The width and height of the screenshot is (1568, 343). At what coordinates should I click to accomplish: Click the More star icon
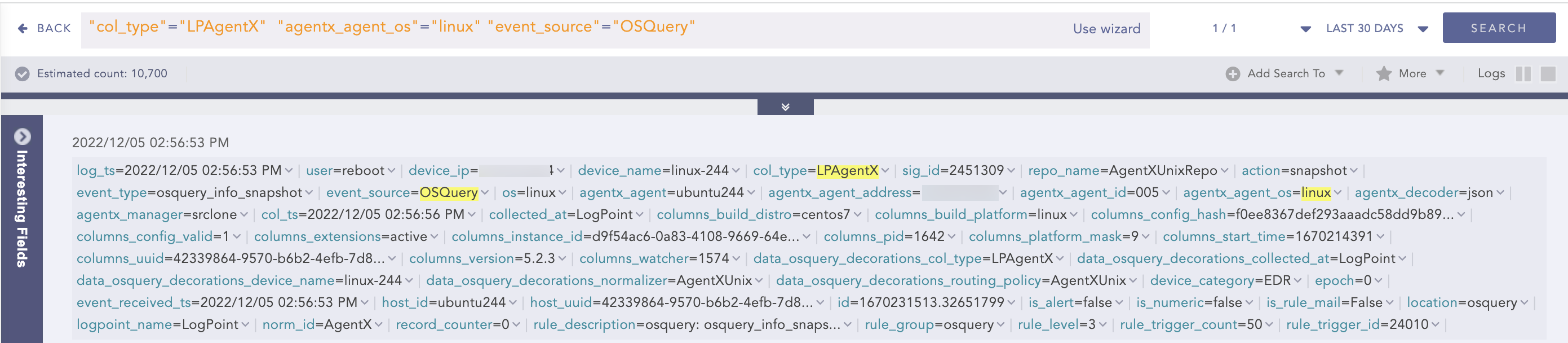click(x=1383, y=74)
